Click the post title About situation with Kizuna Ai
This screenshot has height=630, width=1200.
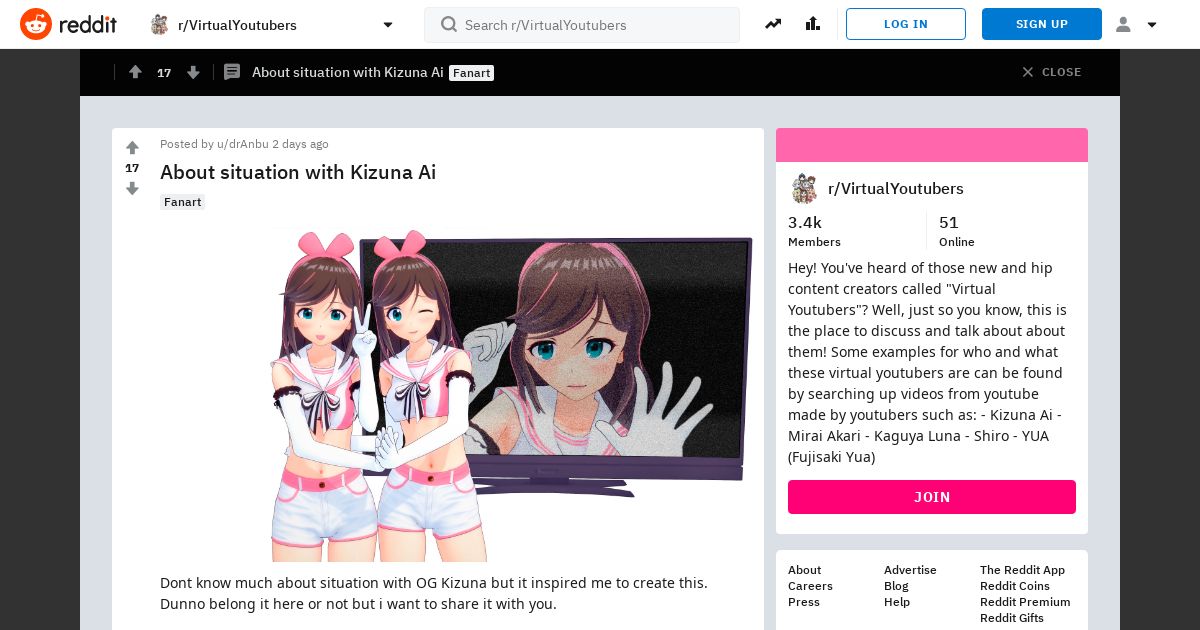pyautogui.click(x=298, y=172)
